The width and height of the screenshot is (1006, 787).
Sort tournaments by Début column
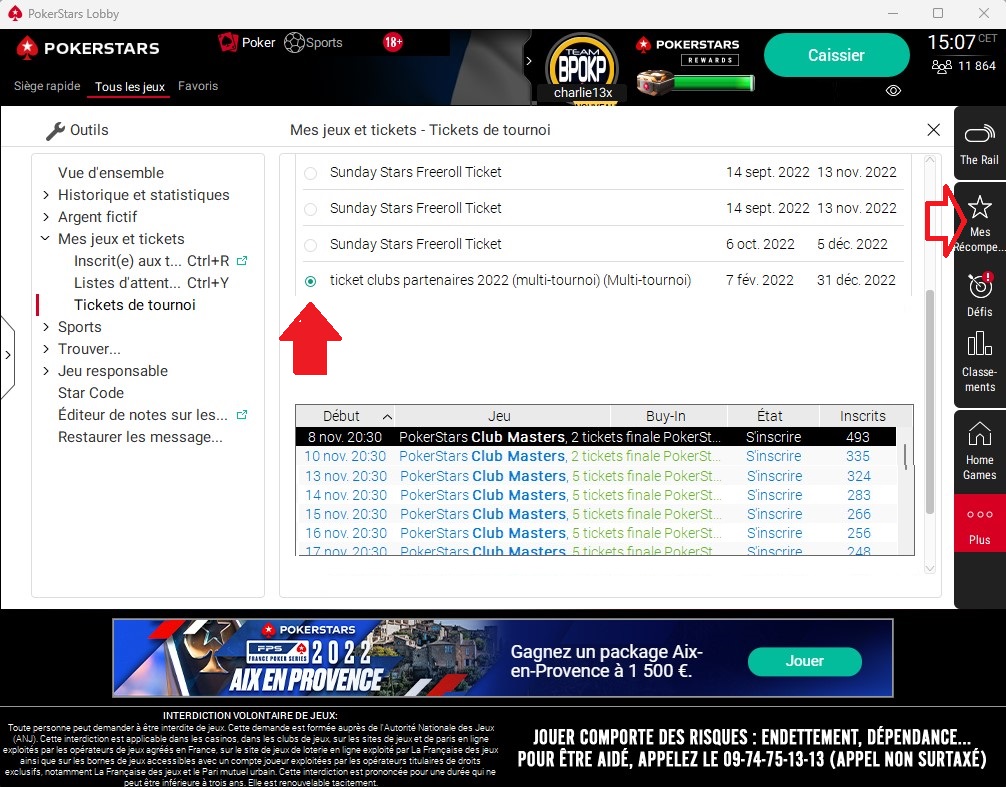345,416
